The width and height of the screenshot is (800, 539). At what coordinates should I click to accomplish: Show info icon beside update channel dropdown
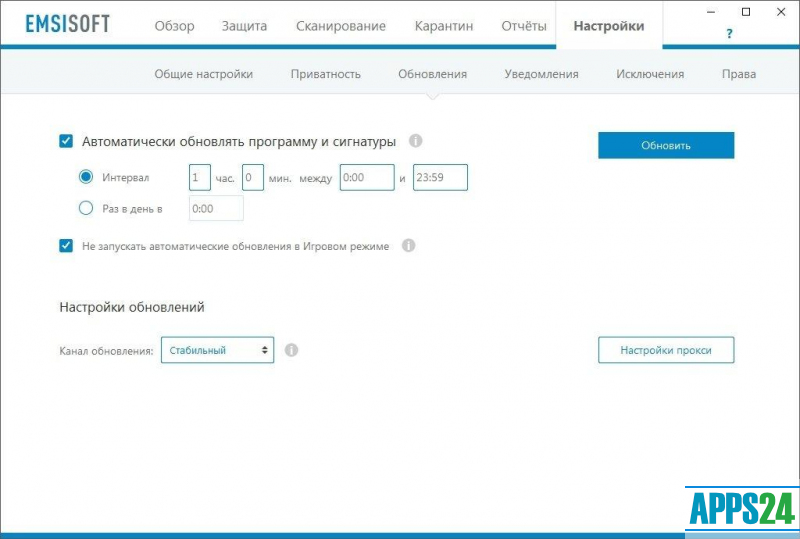pos(291,350)
